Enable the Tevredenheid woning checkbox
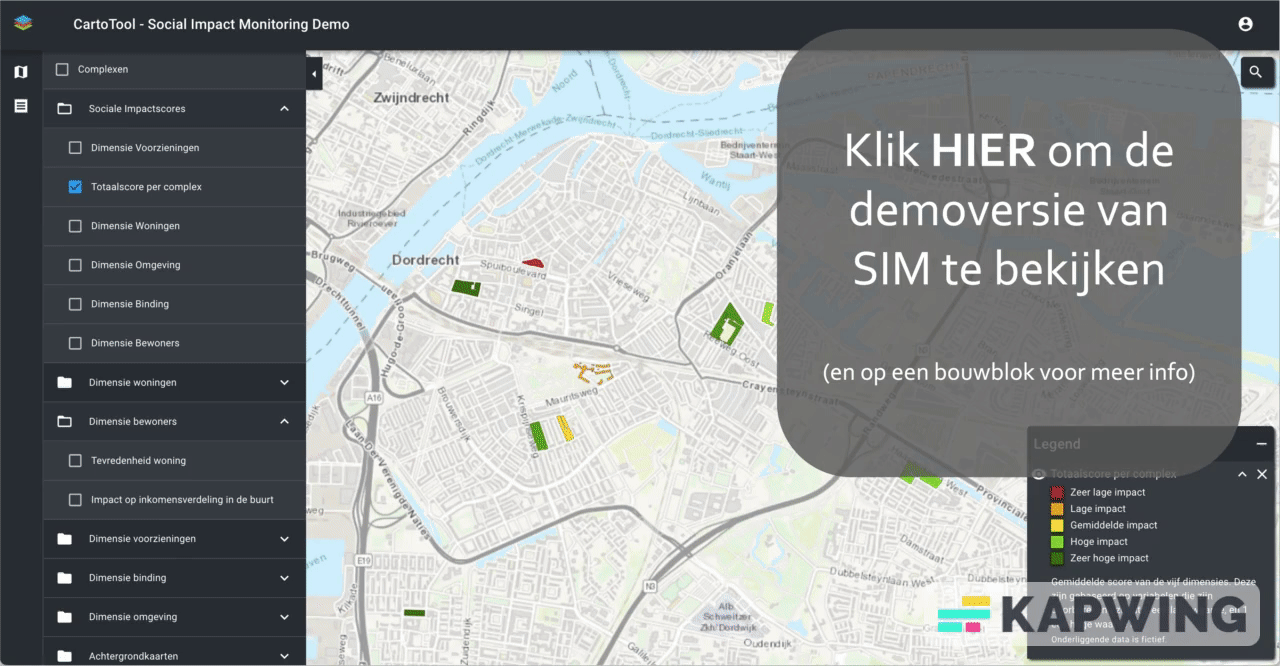1280x666 pixels. click(x=75, y=461)
